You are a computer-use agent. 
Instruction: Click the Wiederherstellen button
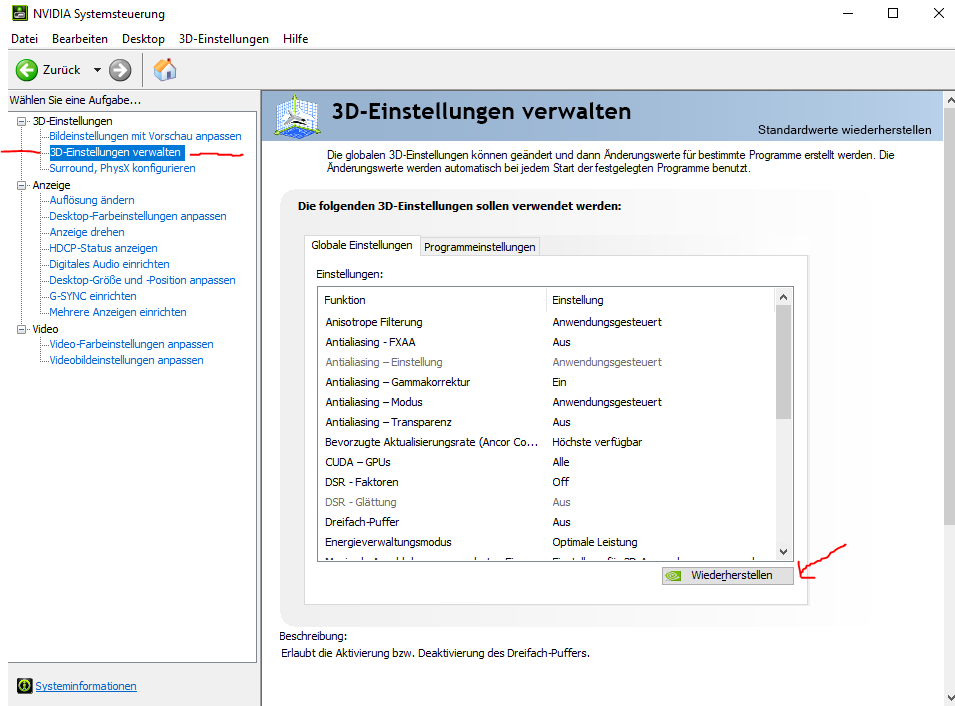[728, 575]
